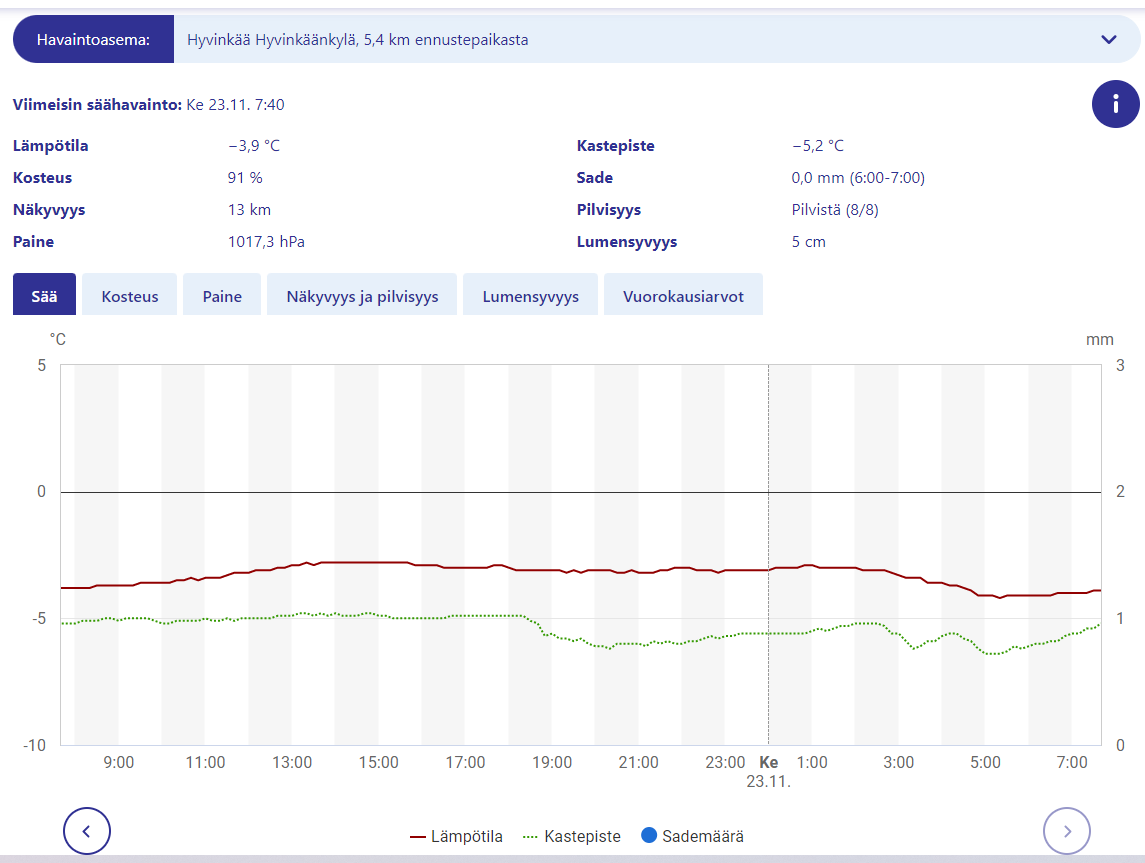
Task: Open the Vuorokausiarvot tab
Action: coord(683,296)
